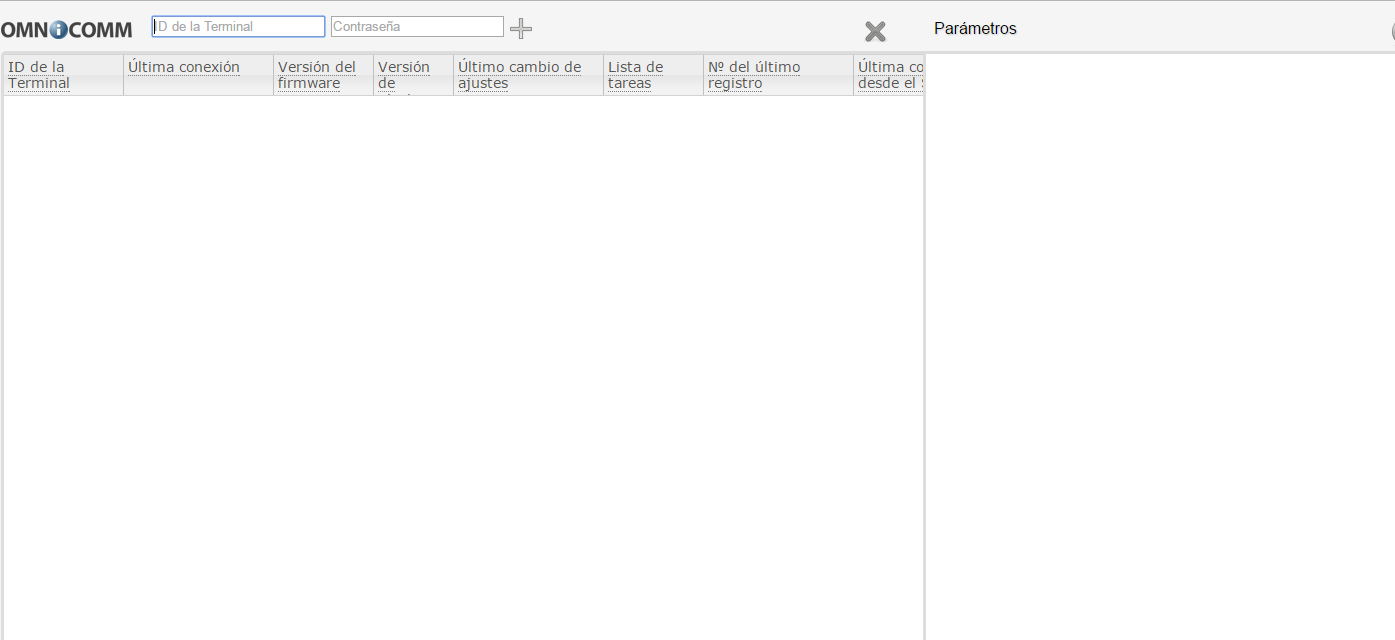Sort by the ID de la Terminal column header
Viewport: 1395px width, 640px height.
(39, 75)
